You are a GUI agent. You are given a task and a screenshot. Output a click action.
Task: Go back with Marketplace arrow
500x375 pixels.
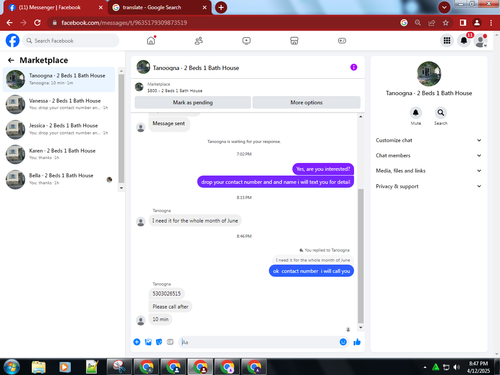pos(11,60)
